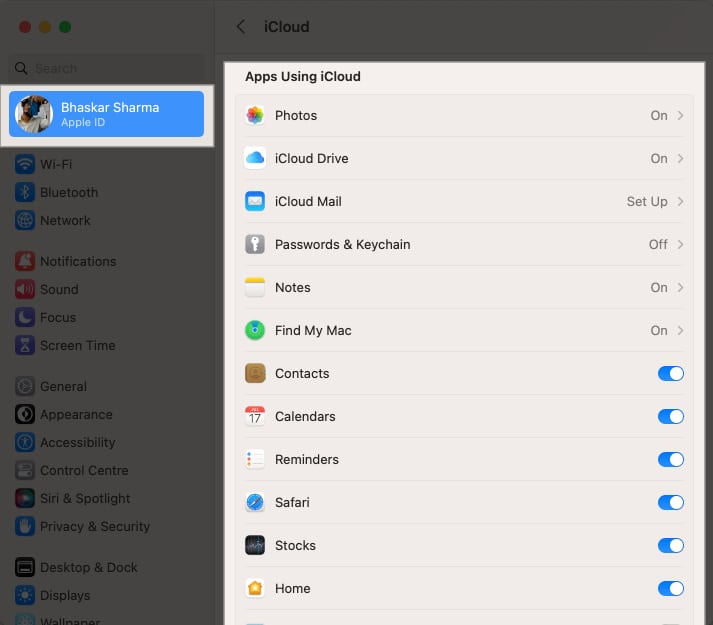Expand Photos settings via its chevron
The image size is (713, 625).
680,115
